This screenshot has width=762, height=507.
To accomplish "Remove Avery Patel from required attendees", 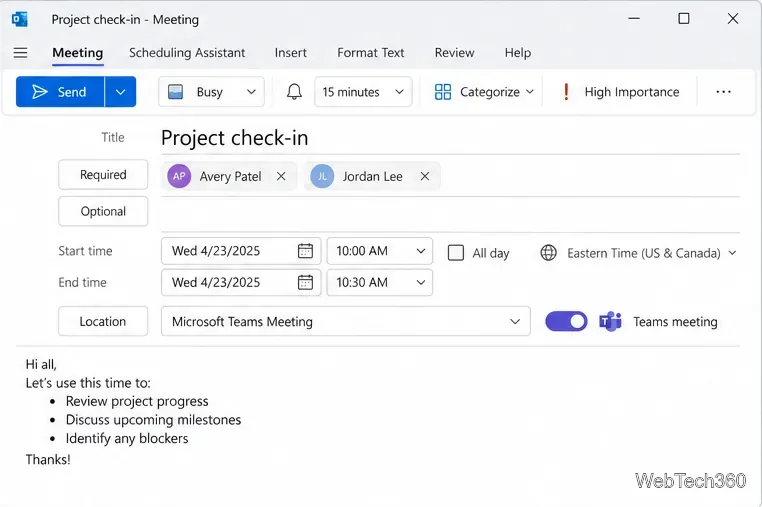I will click(x=281, y=176).
